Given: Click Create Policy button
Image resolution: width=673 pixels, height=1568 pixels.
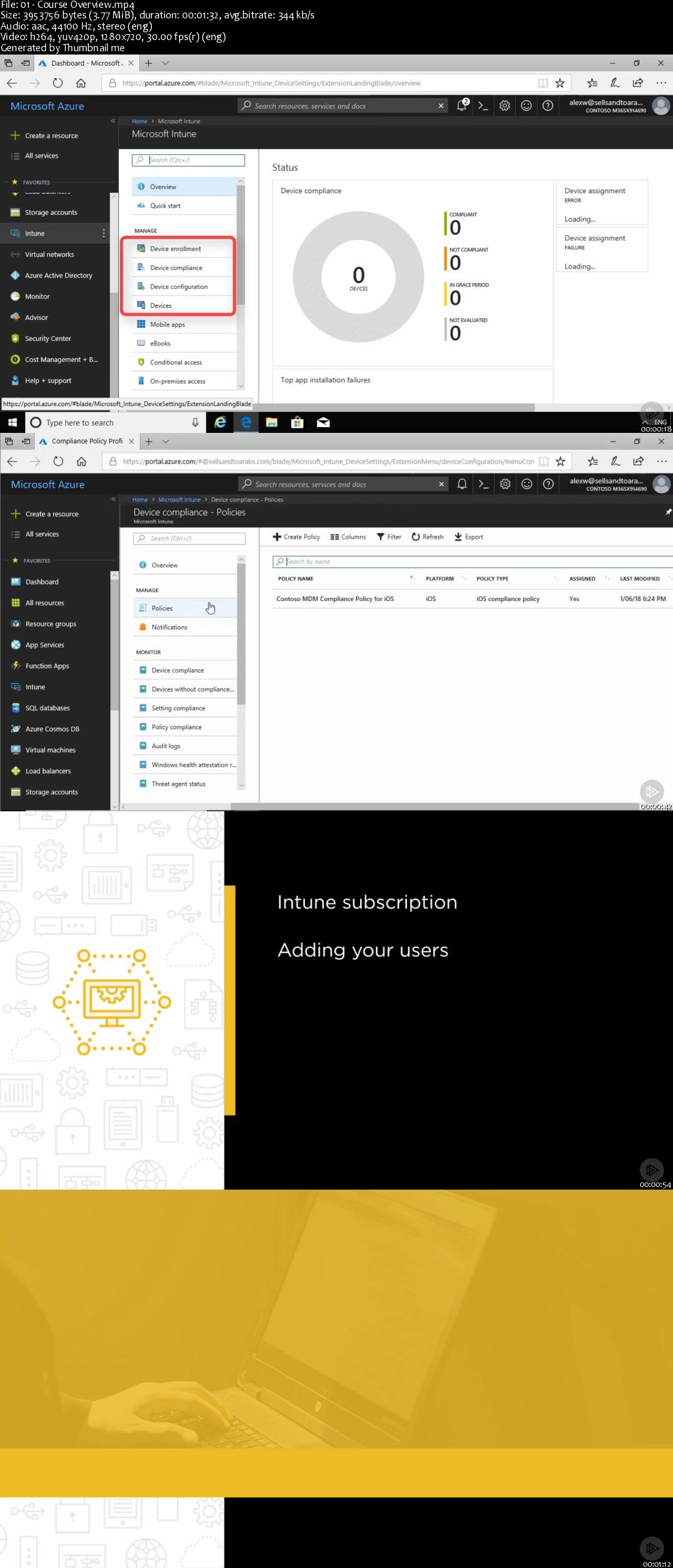Looking at the screenshot, I should [296, 537].
